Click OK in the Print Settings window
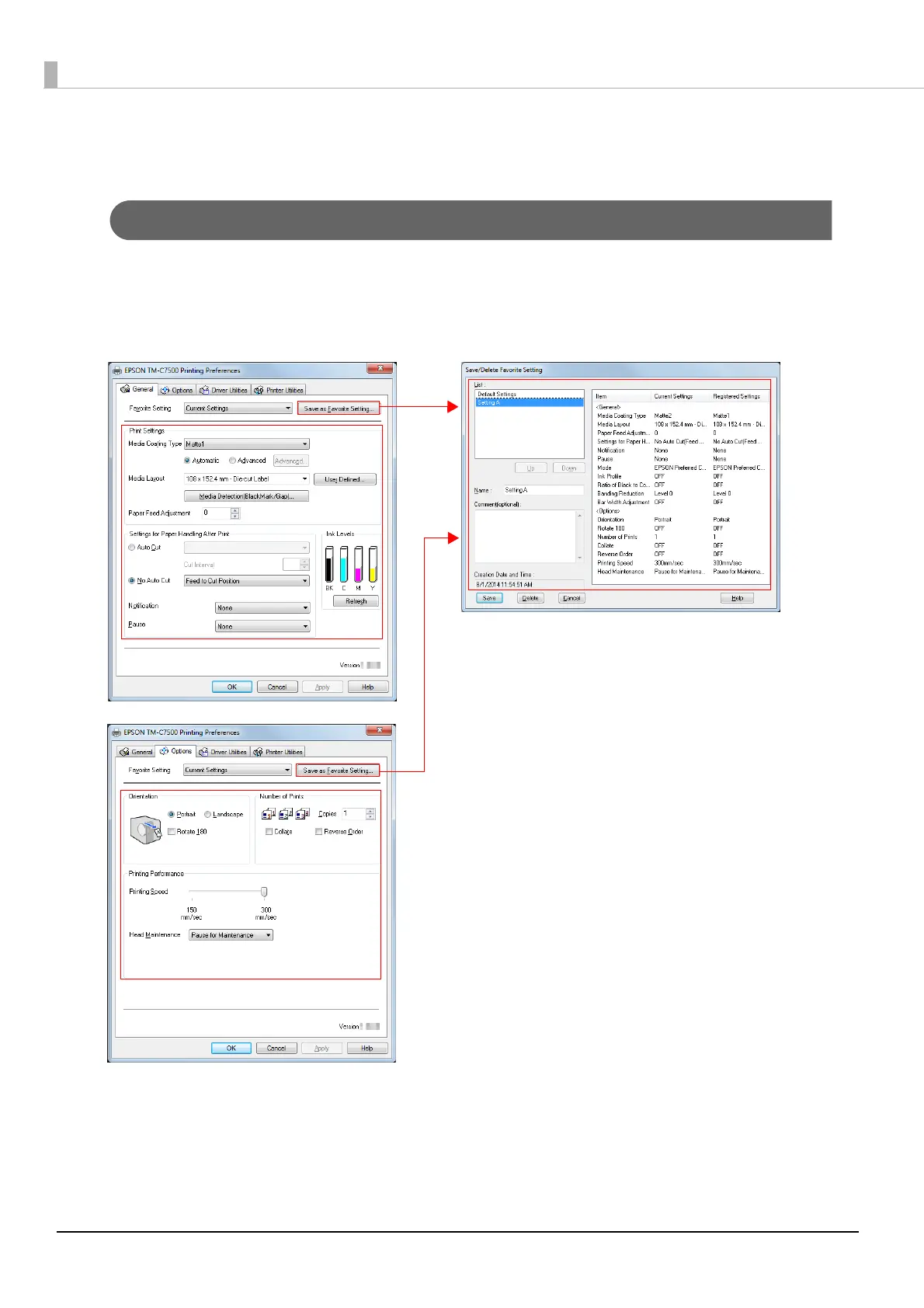Screen dimensions: 924x1308 pos(232,687)
